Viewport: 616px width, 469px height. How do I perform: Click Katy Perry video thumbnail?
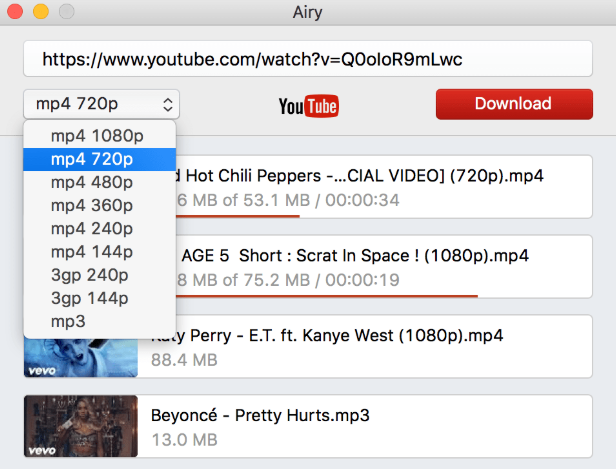(81, 357)
